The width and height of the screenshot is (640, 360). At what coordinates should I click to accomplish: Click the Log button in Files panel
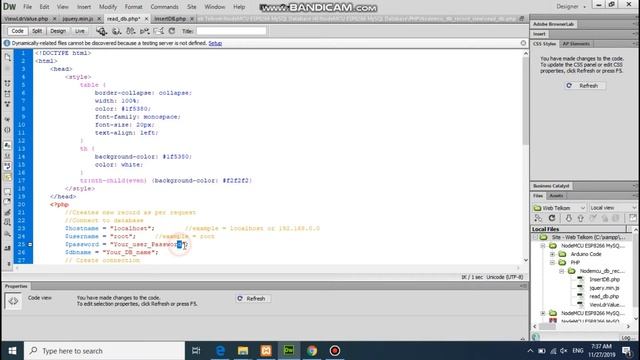626,338
